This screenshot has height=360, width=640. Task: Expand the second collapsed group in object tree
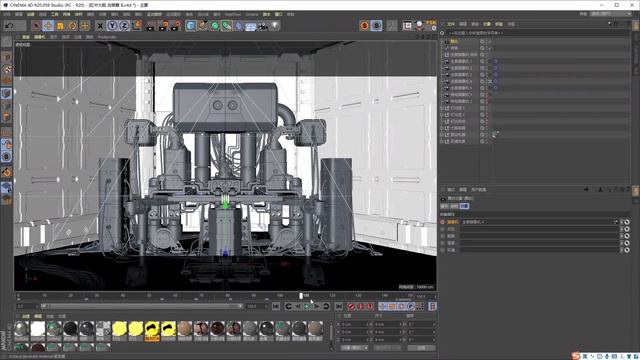point(442,115)
